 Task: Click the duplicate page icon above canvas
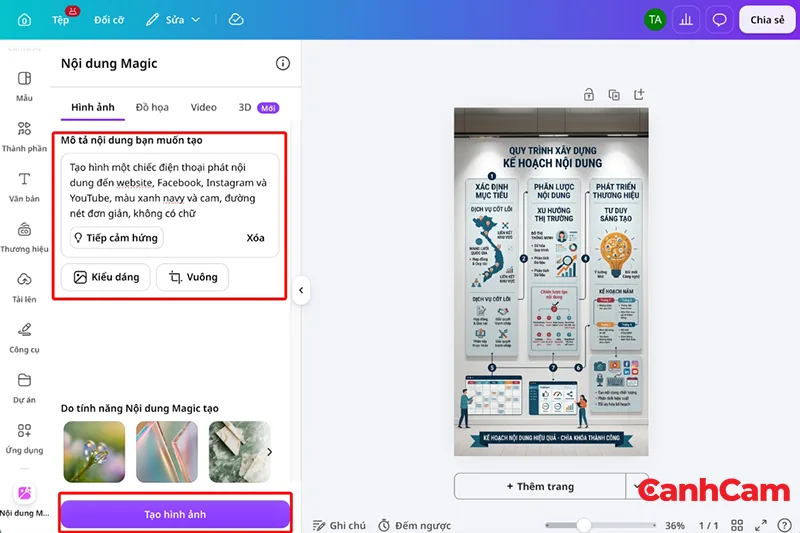click(614, 95)
